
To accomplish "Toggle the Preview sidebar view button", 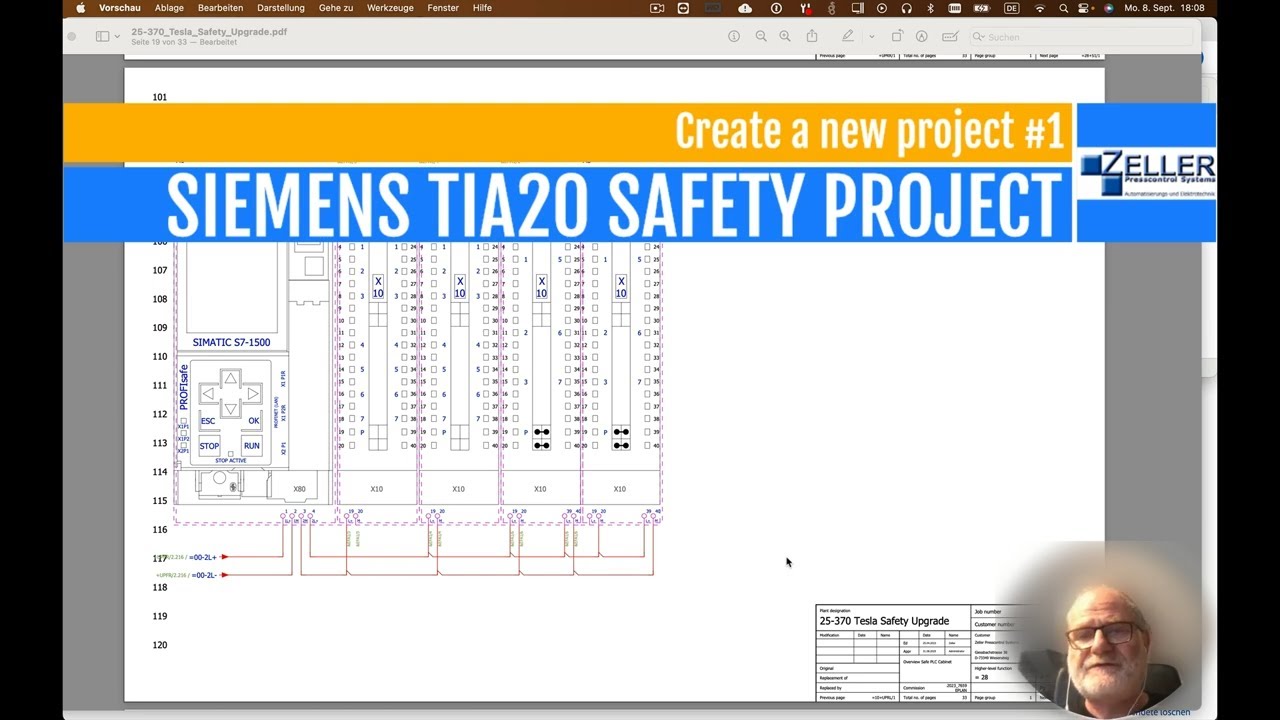I will 102,36.
